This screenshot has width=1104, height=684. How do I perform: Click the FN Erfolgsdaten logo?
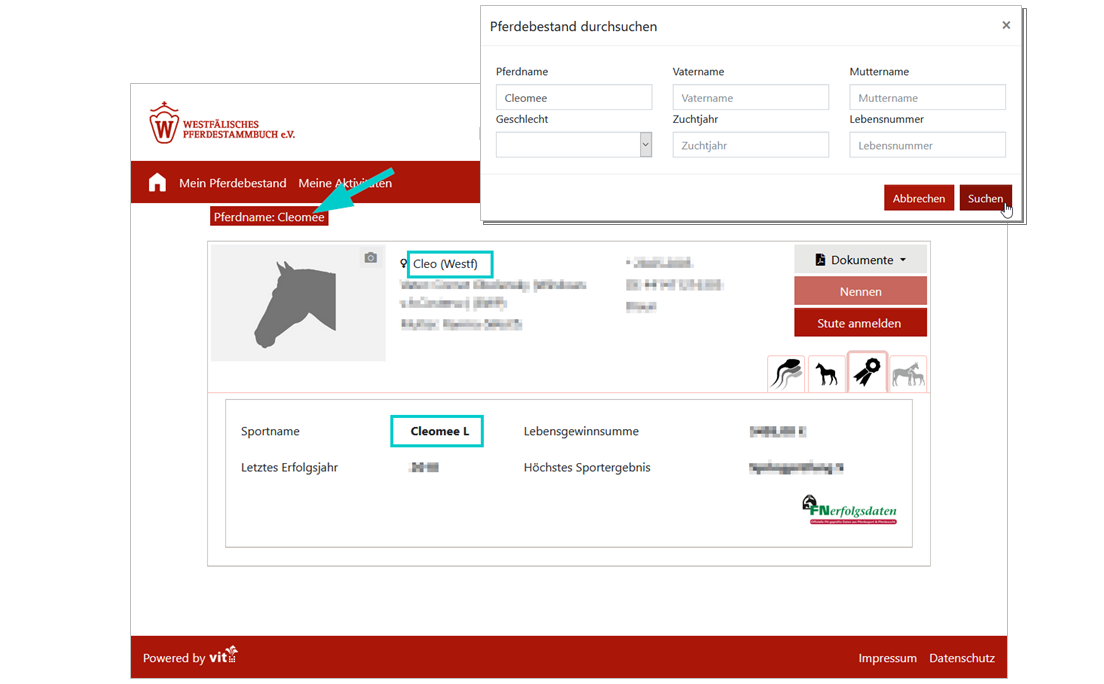(849, 510)
